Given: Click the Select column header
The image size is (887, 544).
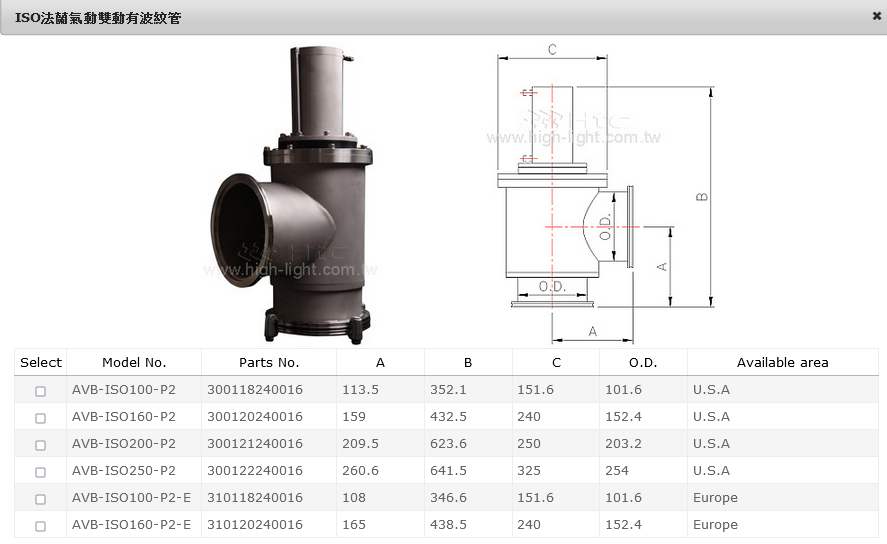Looking at the screenshot, I should [x=41, y=362].
